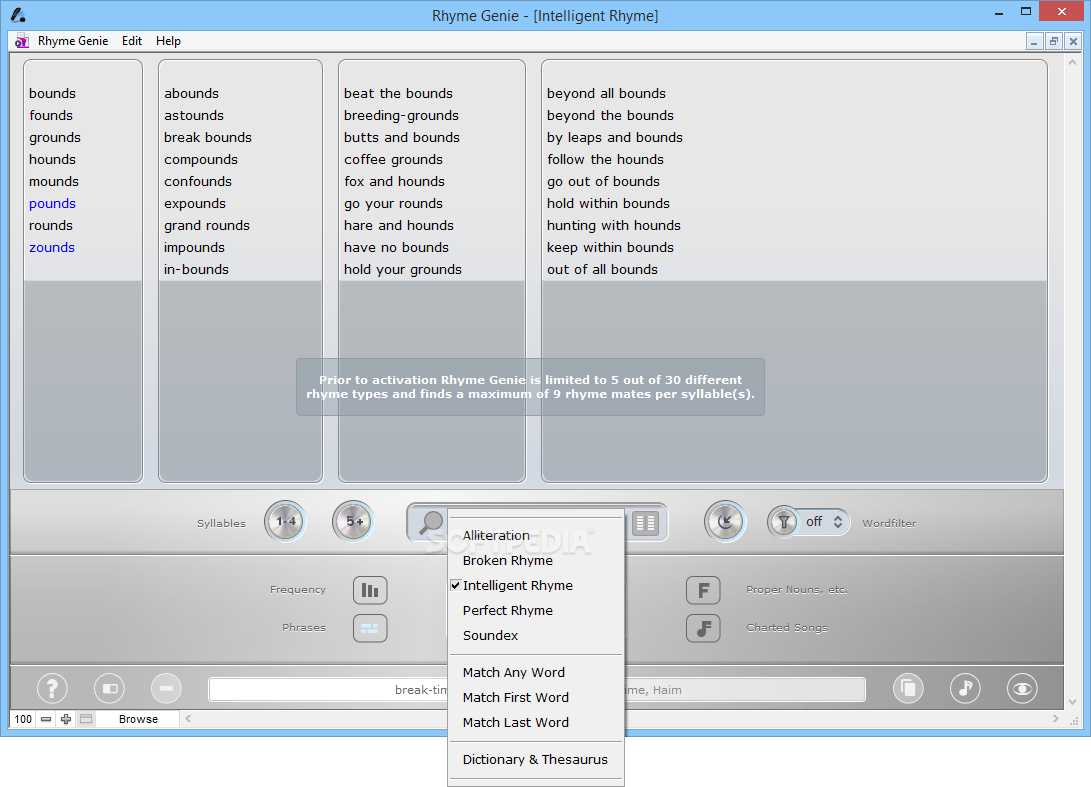The width and height of the screenshot is (1091, 787).
Task: Toggle the Charted Songs music-note button
Action: pyautogui.click(x=703, y=628)
